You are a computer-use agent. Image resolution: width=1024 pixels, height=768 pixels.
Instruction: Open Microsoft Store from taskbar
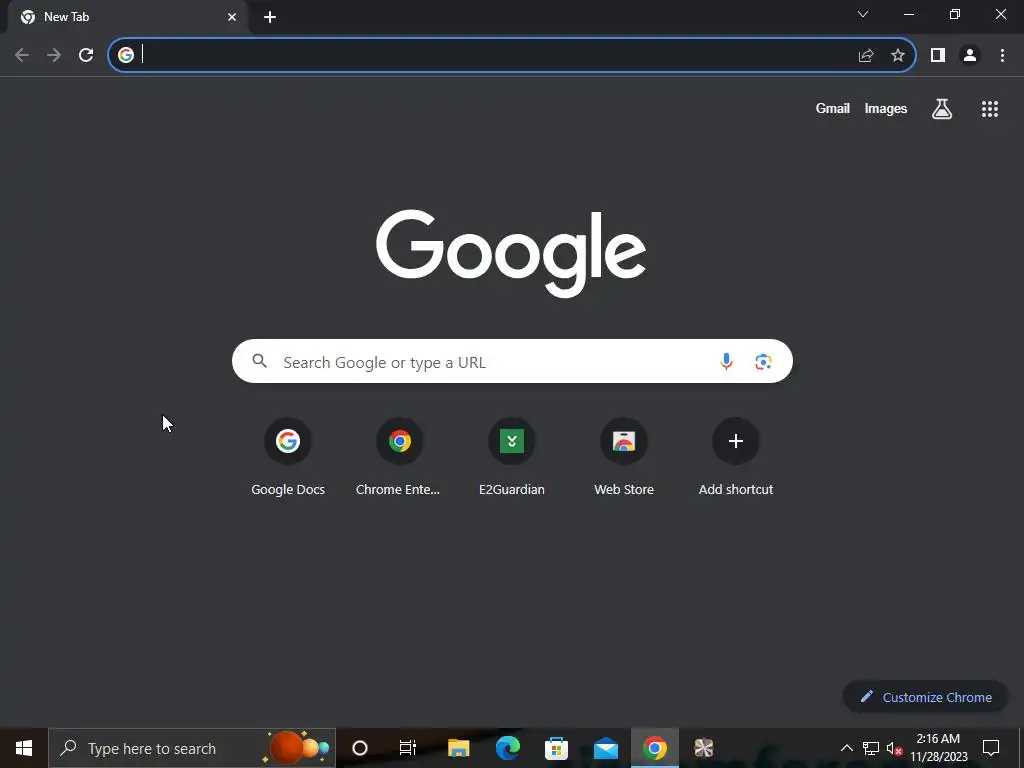pyautogui.click(x=556, y=748)
